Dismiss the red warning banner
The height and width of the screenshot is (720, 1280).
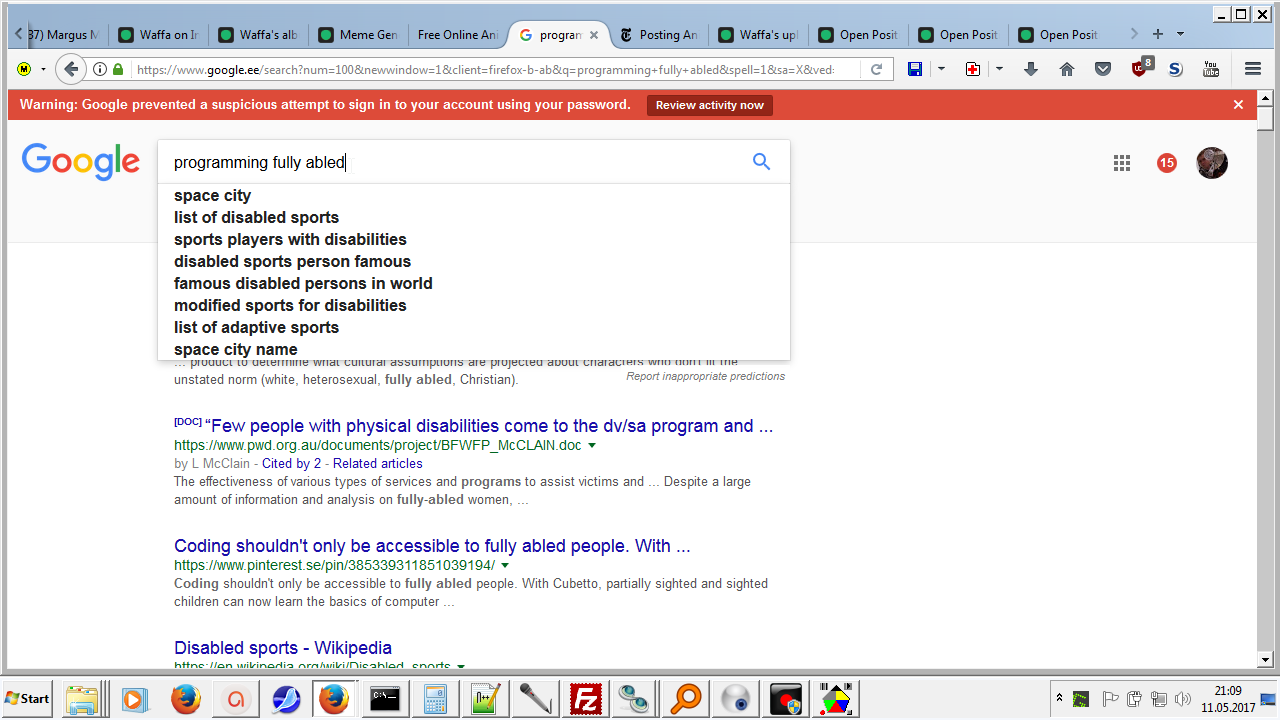click(x=1238, y=105)
